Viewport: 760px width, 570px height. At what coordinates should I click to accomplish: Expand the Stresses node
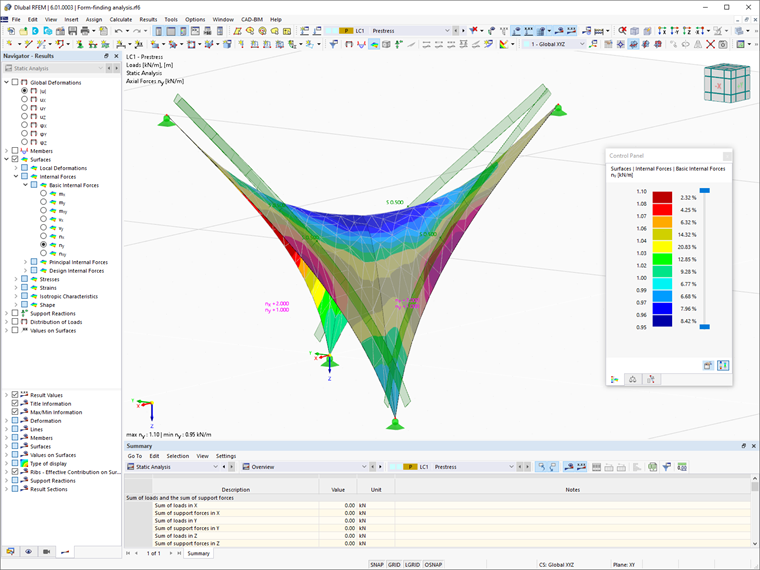(x=16, y=279)
